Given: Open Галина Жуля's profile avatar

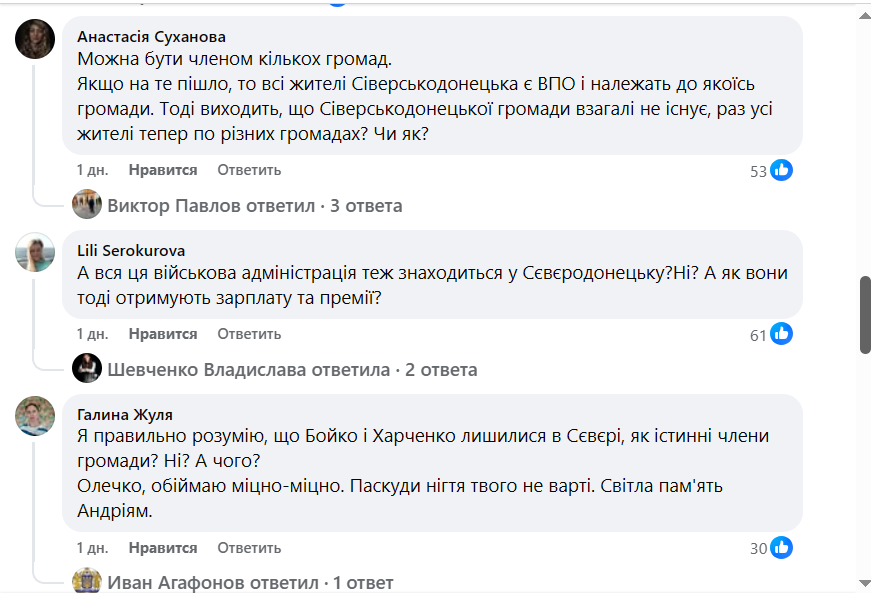Looking at the screenshot, I should (35, 416).
